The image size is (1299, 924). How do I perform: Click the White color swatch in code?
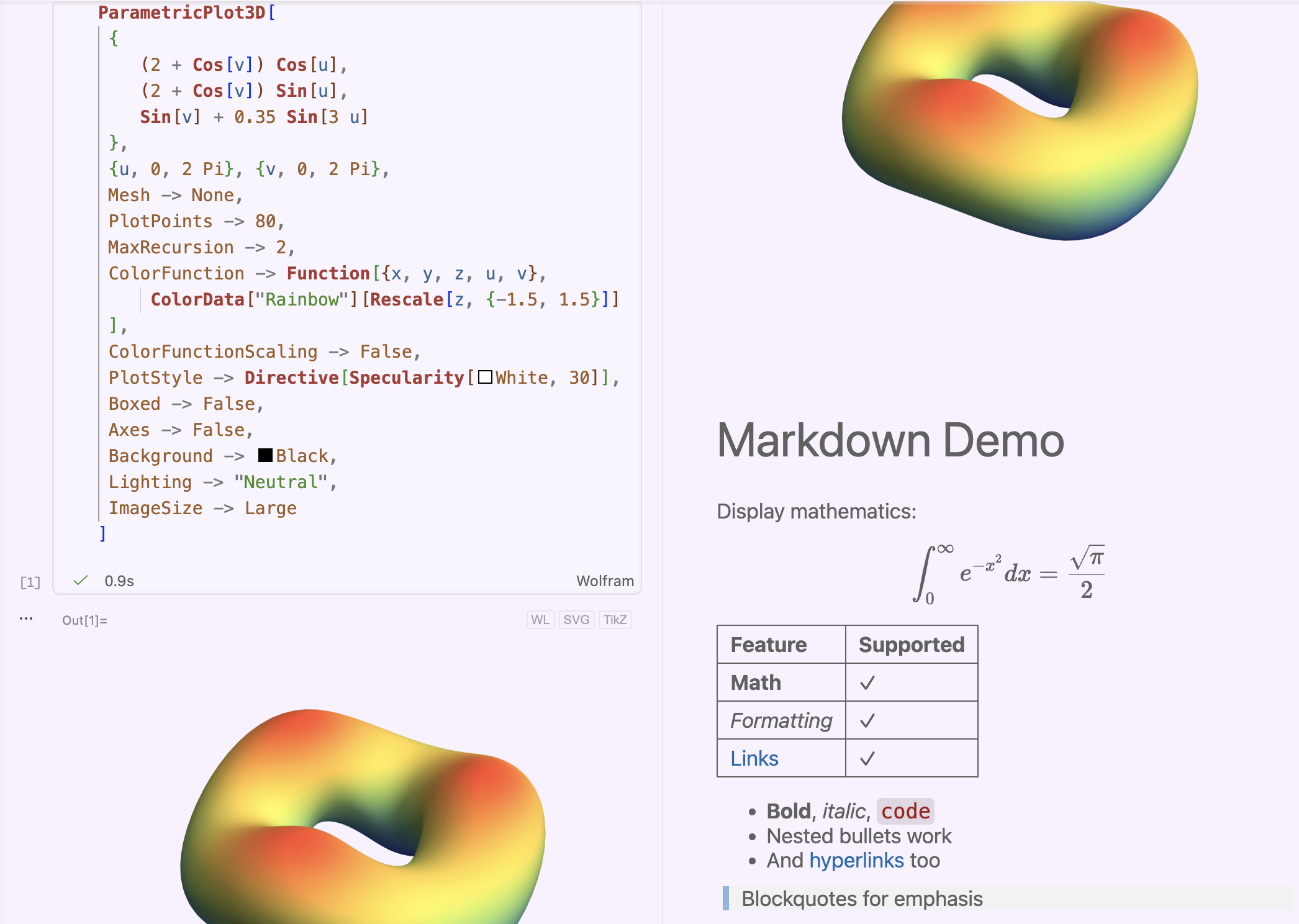point(486,378)
